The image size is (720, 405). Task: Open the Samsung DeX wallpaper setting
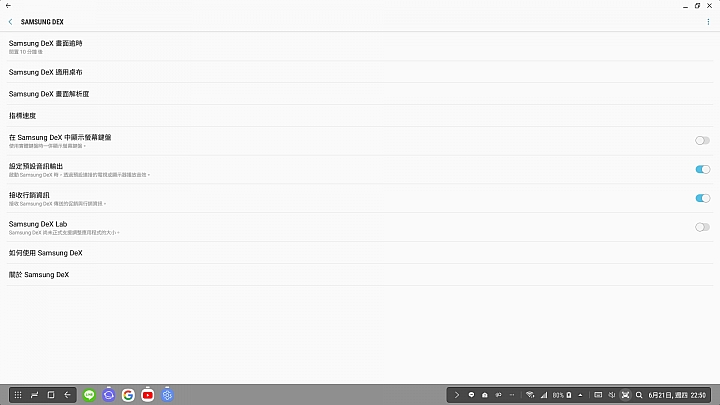click(360, 72)
